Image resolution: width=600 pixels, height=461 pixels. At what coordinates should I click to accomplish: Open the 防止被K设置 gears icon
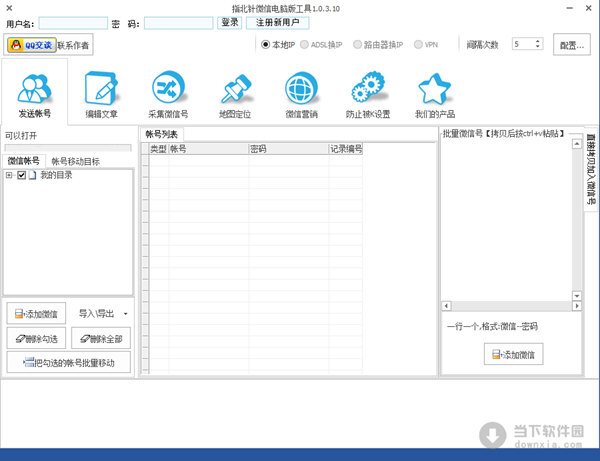tap(368, 86)
